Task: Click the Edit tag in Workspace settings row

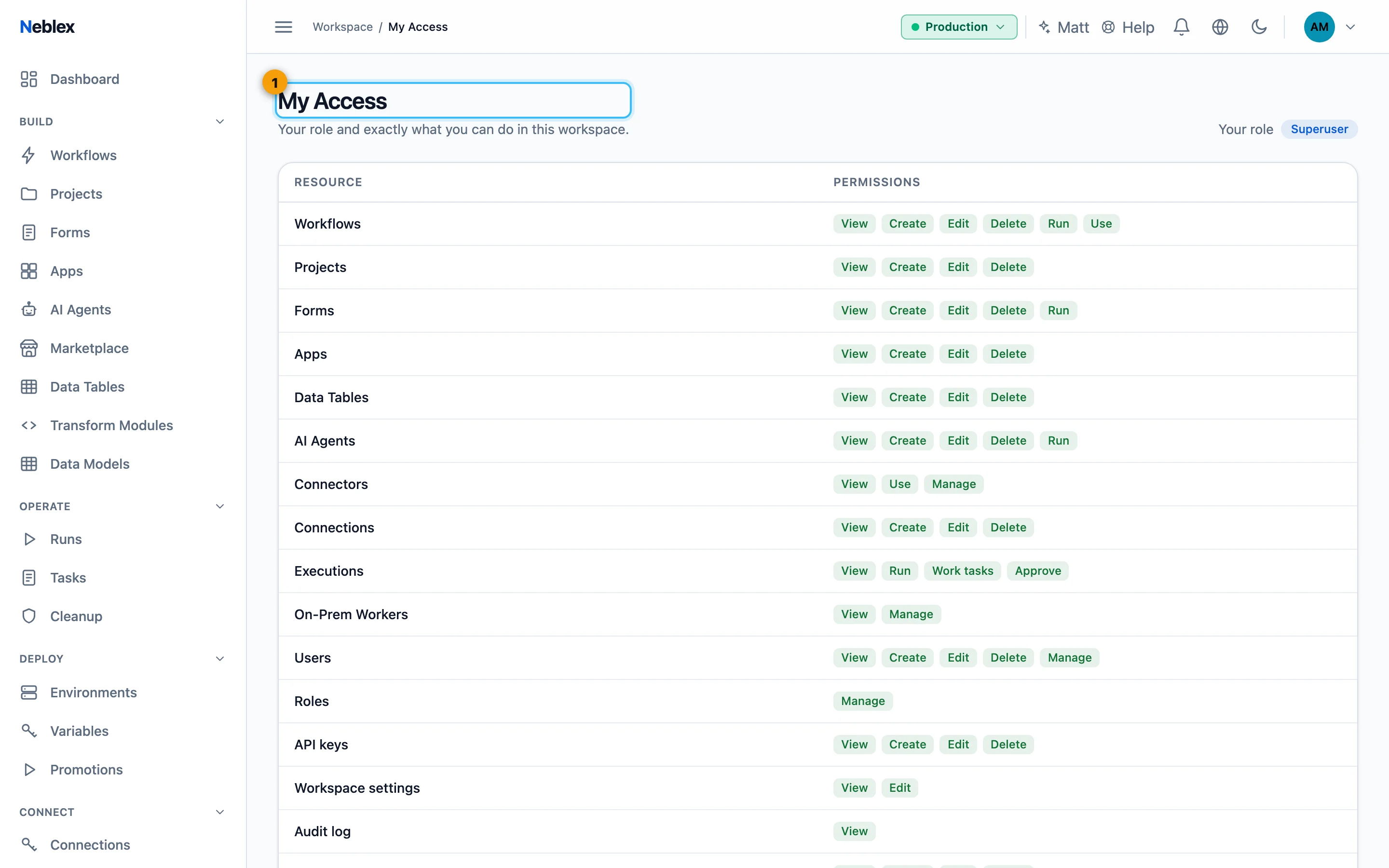Action: point(899,787)
